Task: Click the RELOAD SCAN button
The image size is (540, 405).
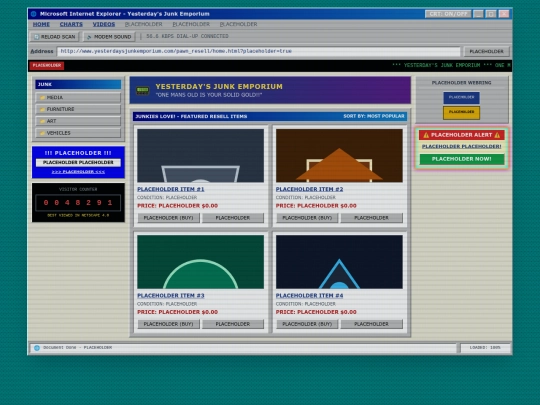Action: pos(54,37)
